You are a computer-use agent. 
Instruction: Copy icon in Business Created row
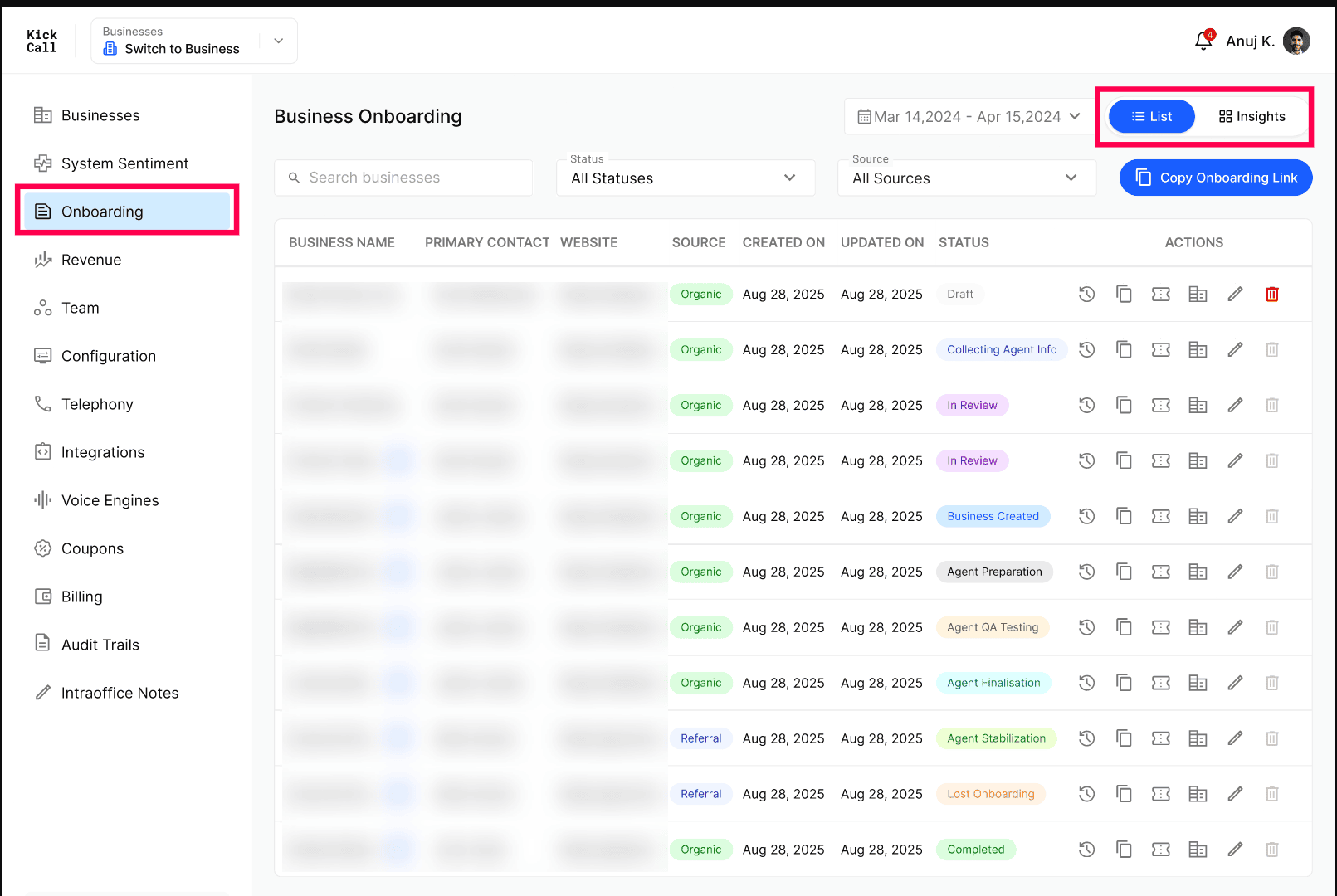(x=1124, y=516)
